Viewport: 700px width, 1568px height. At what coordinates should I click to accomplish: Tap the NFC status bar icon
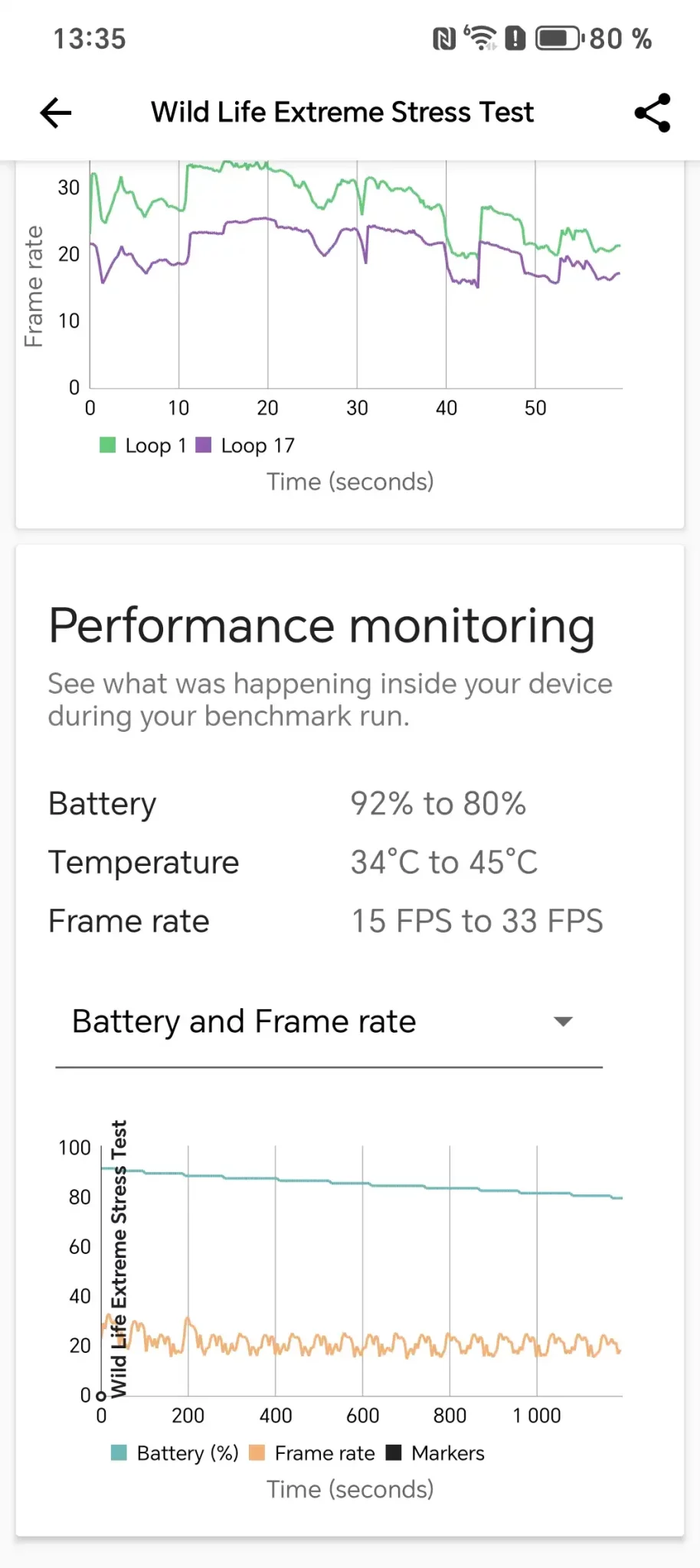tap(444, 38)
